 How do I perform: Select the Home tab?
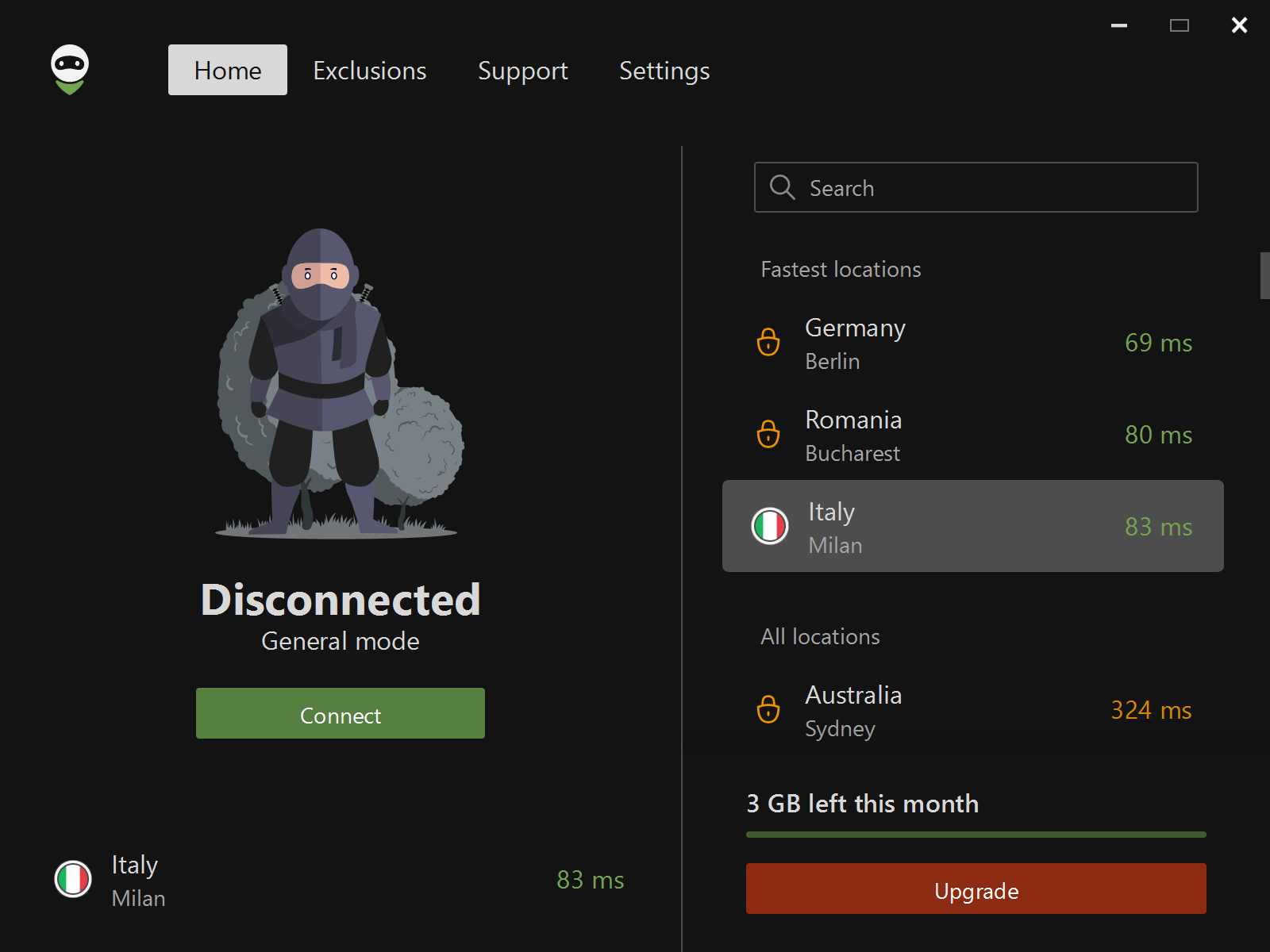click(x=227, y=70)
